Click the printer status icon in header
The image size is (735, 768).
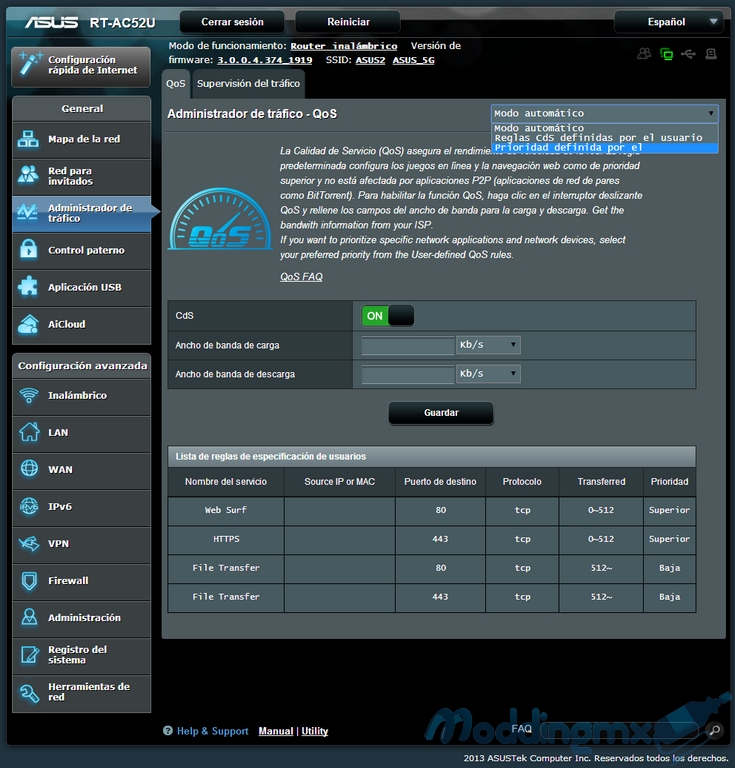tap(711, 53)
